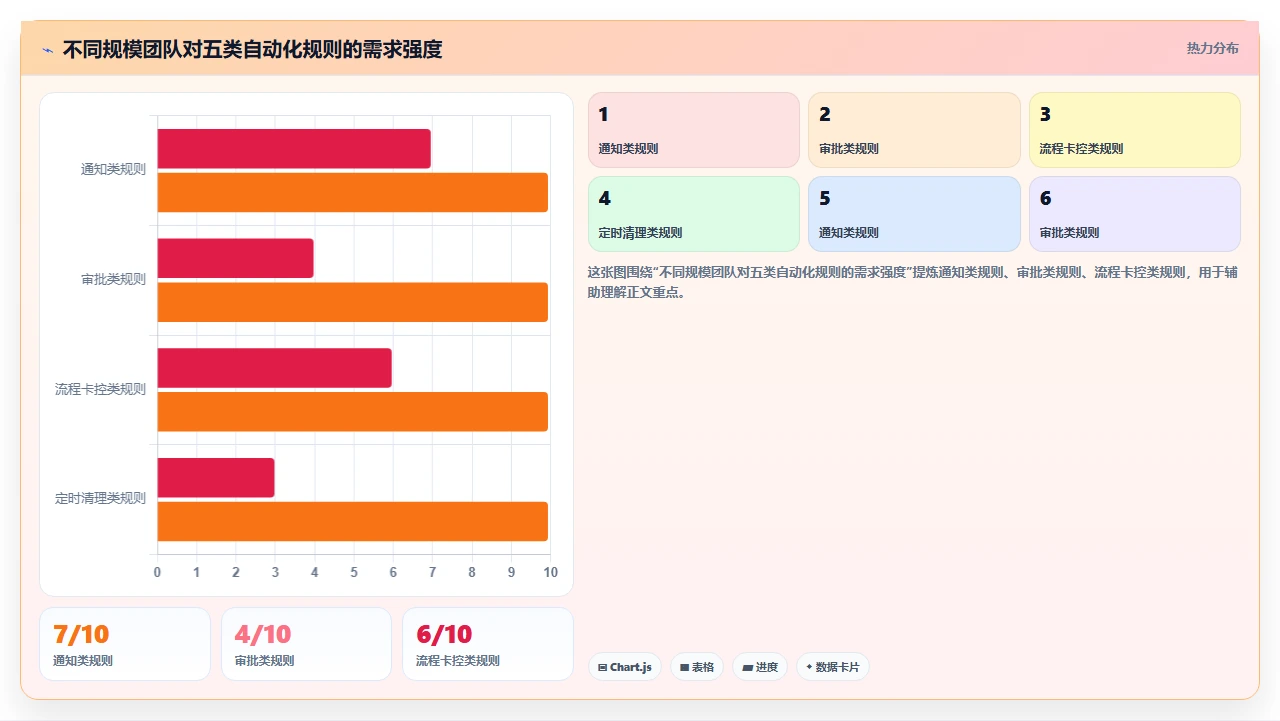Open the 数据卡片 chip
The height and width of the screenshot is (721, 1280).
click(833, 667)
